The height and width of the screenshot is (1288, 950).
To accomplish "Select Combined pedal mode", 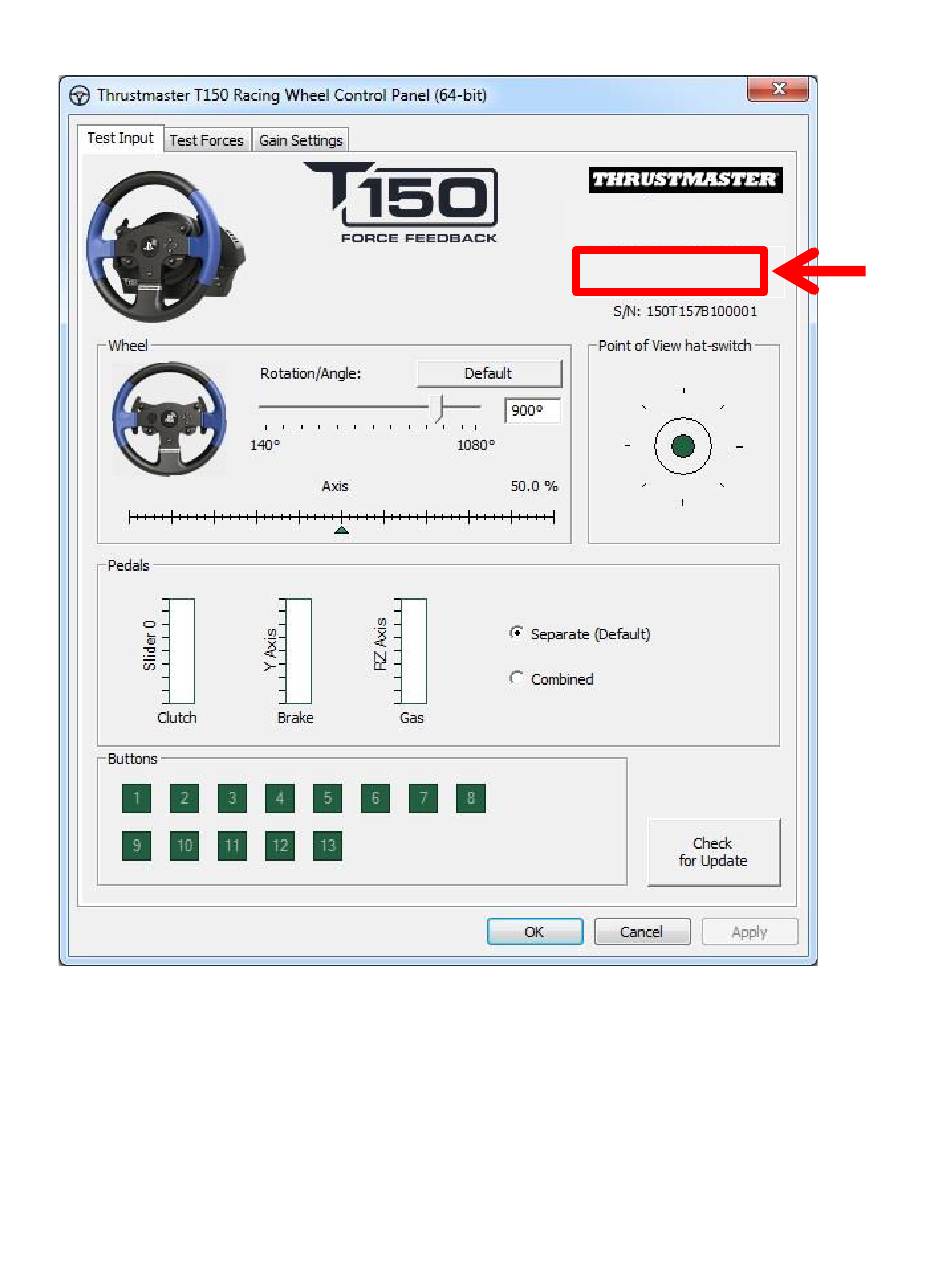I will 517,678.
